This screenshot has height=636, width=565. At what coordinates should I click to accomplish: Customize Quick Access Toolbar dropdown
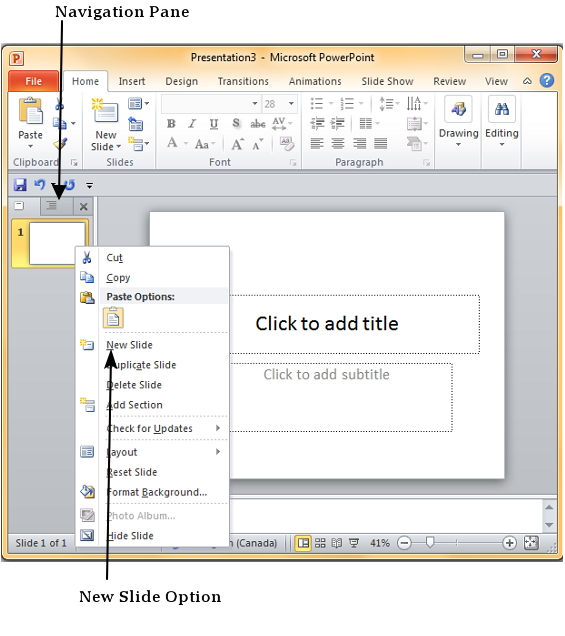click(90, 186)
